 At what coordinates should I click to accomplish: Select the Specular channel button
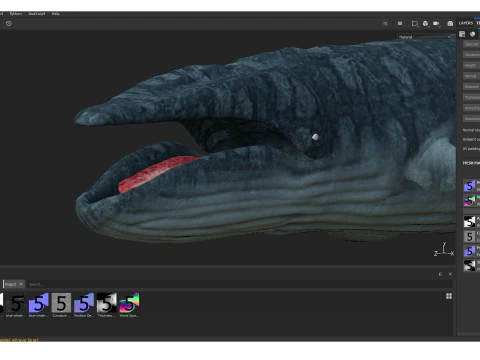(x=472, y=44)
